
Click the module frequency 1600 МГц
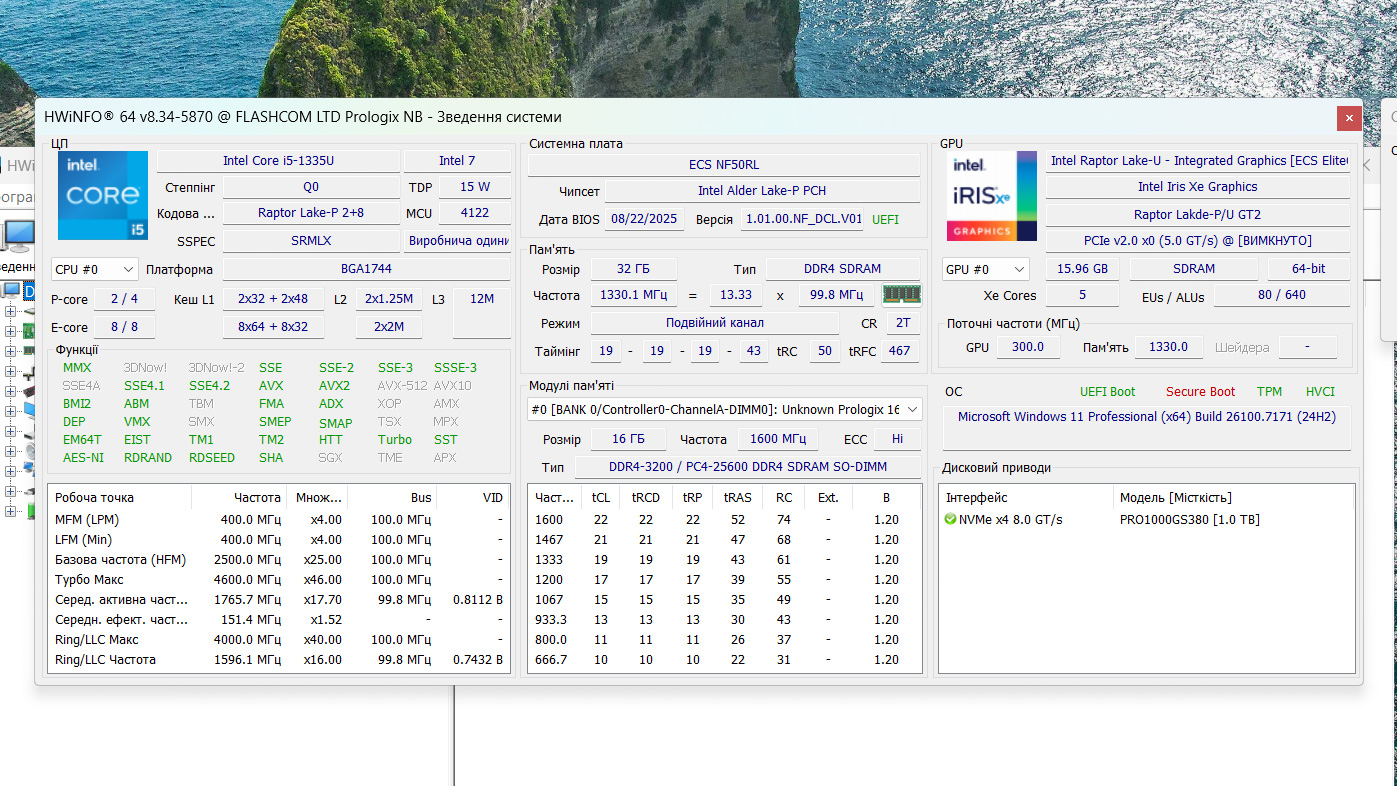click(778, 439)
